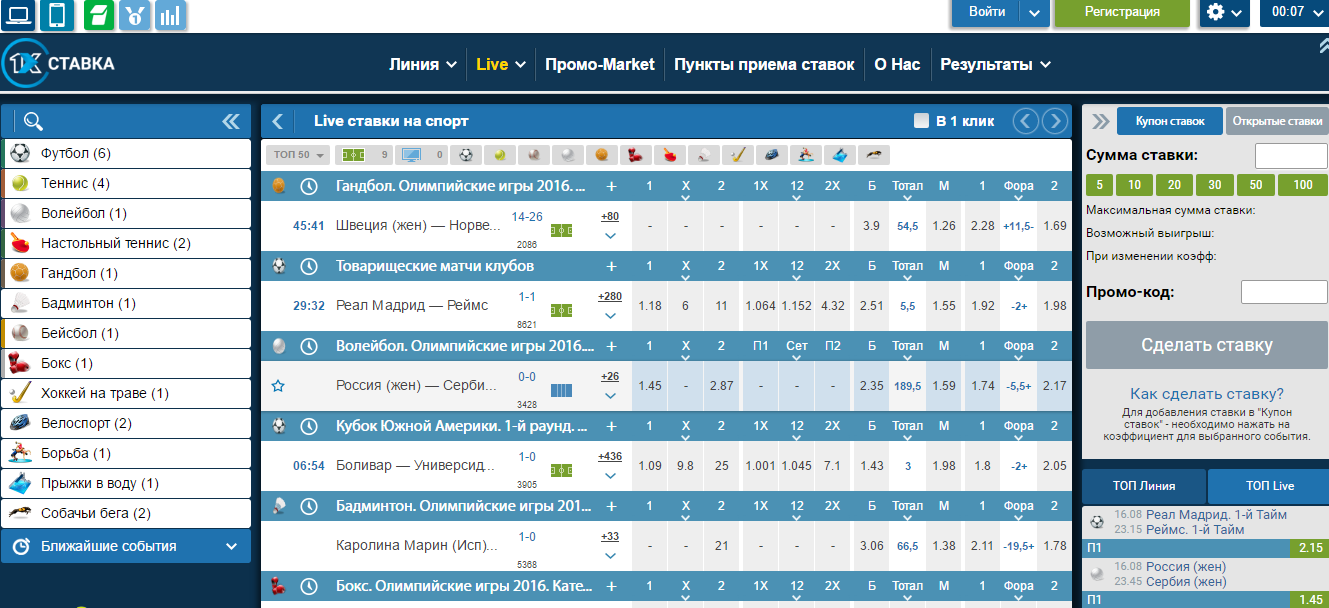Enable the 'В 1 клик' checkbox

pyautogui.click(x=921, y=121)
